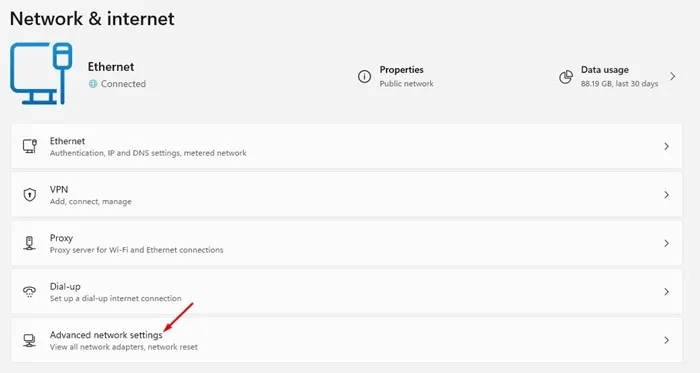Expand the Data usage chevron
Image resolution: width=700 pixels, height=373 pixels.
click(672, 76)
